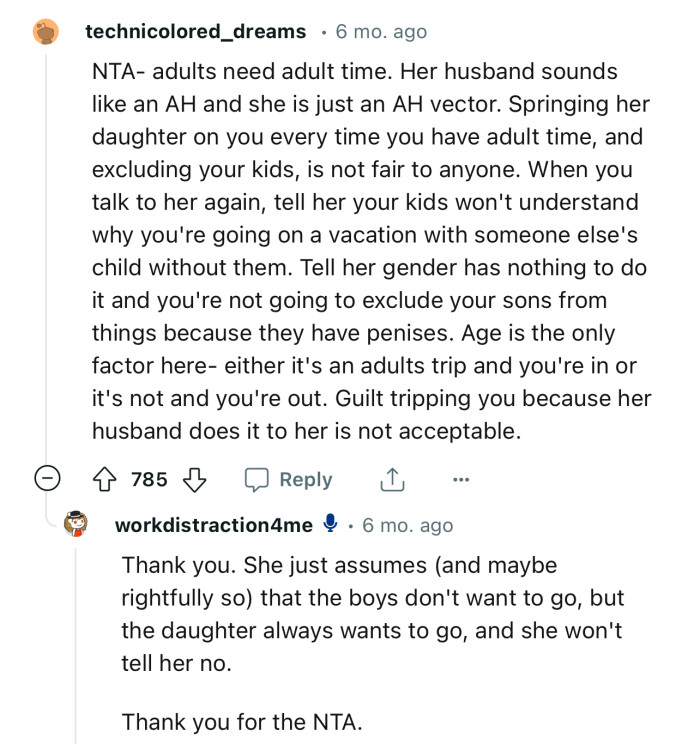Click the blue microphone OP icon
The height and width of the screenshot is (744, 700).
click(x=331, y=524)
